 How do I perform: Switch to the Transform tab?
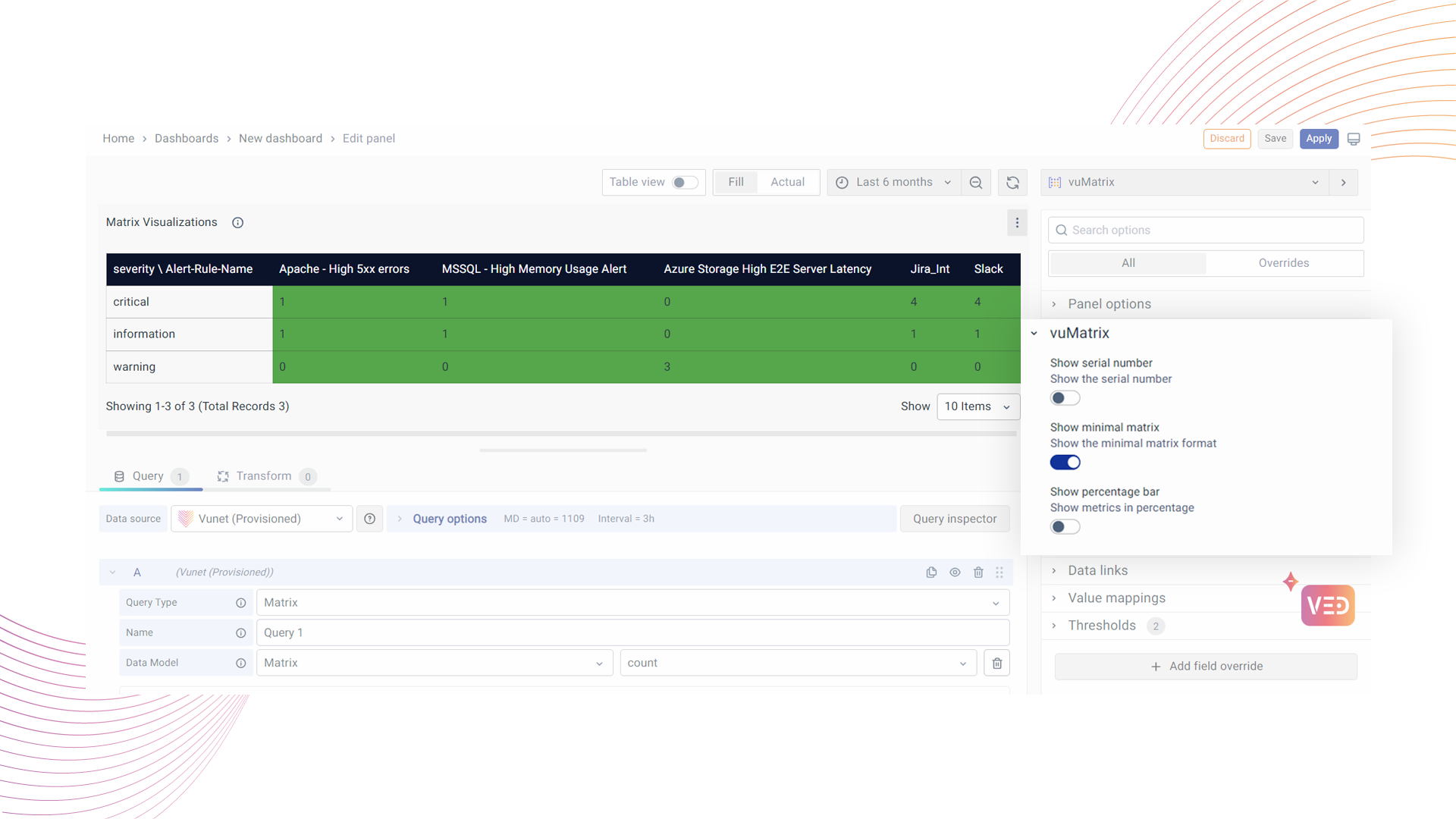click(x=263, y=476)
